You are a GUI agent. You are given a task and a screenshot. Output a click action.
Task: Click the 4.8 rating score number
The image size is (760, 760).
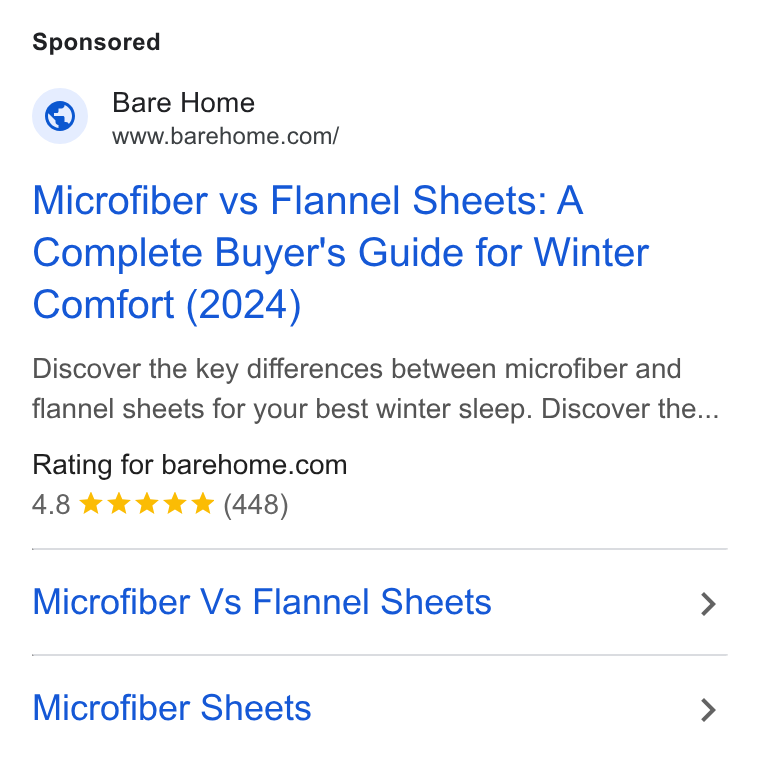[x=51, y=505]
